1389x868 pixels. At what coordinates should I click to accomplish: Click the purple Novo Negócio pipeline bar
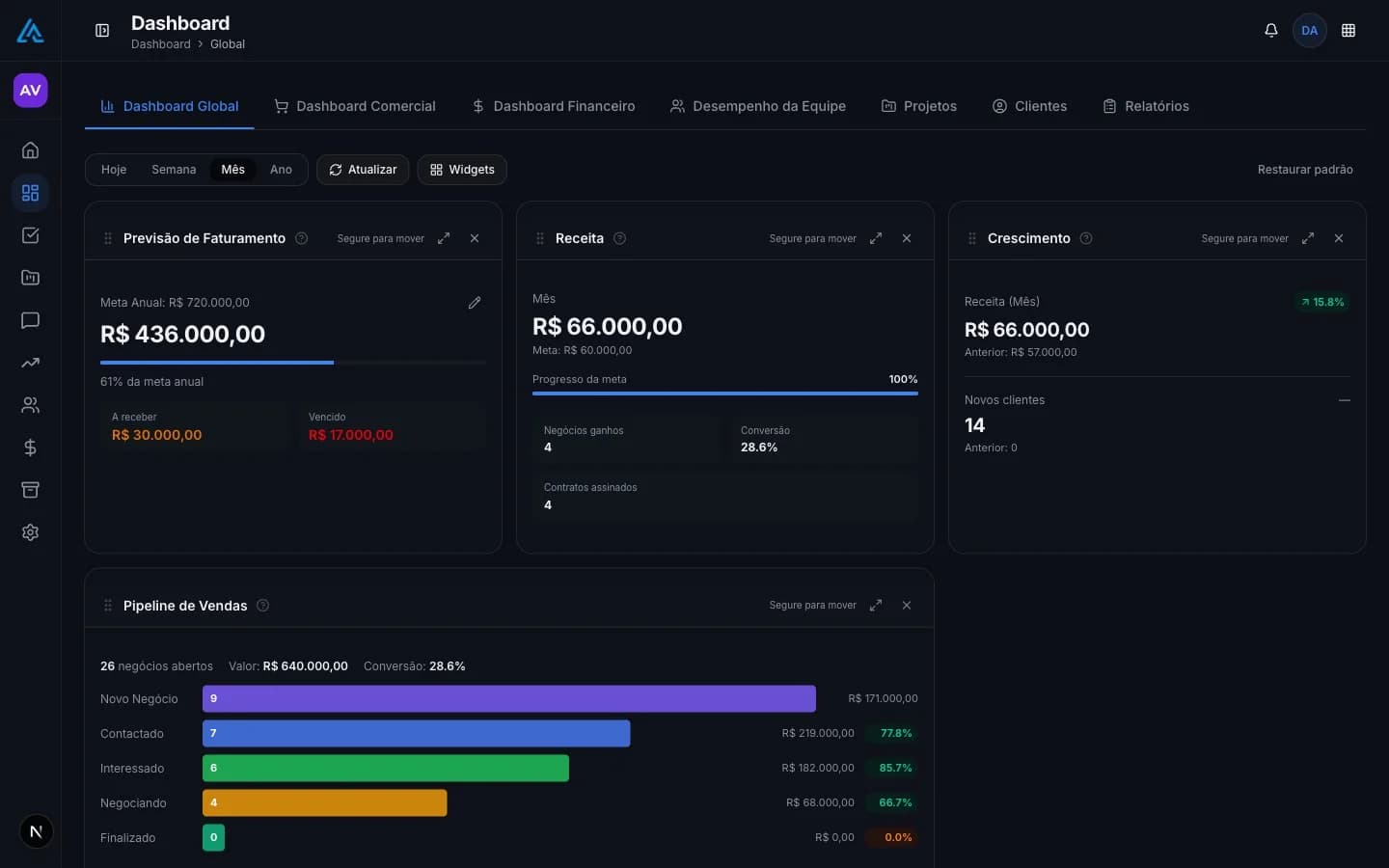(x=509, y=698)
